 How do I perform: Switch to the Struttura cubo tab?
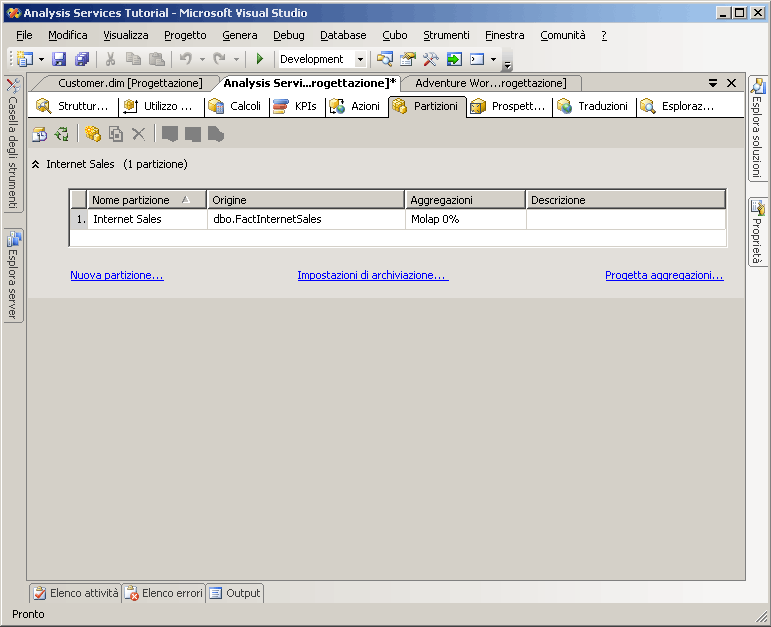(x=72, y=106)
